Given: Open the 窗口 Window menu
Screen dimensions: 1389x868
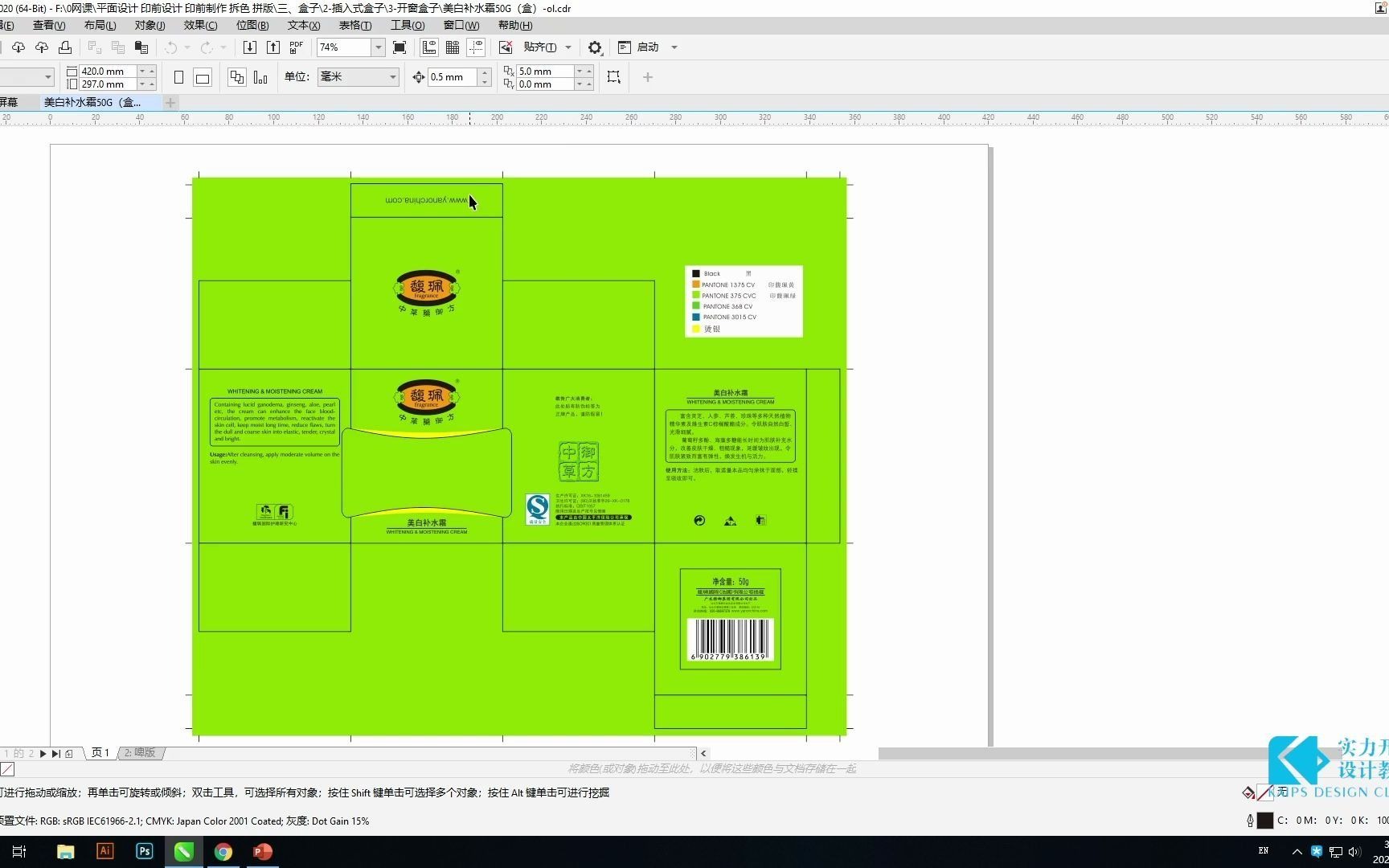Looking at the screenshot, I should (461, 25).
